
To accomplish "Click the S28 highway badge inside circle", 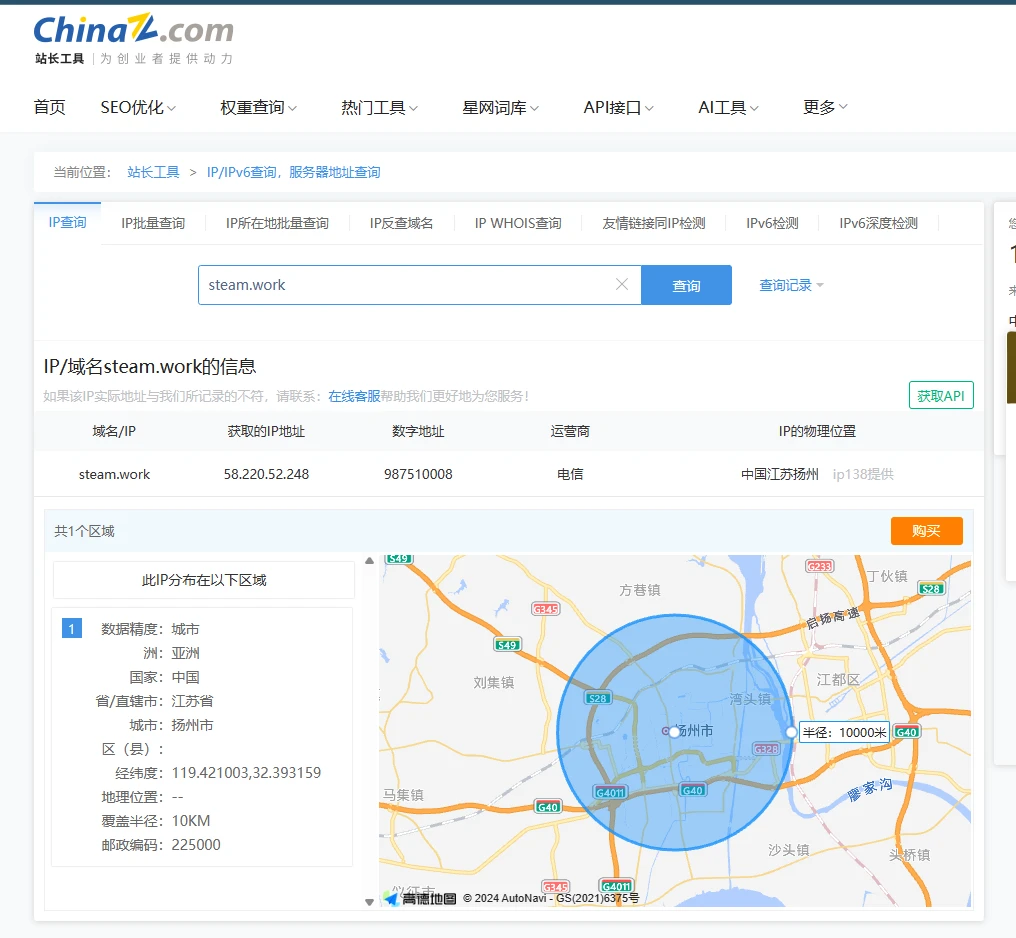I will (x=598, y=698).
